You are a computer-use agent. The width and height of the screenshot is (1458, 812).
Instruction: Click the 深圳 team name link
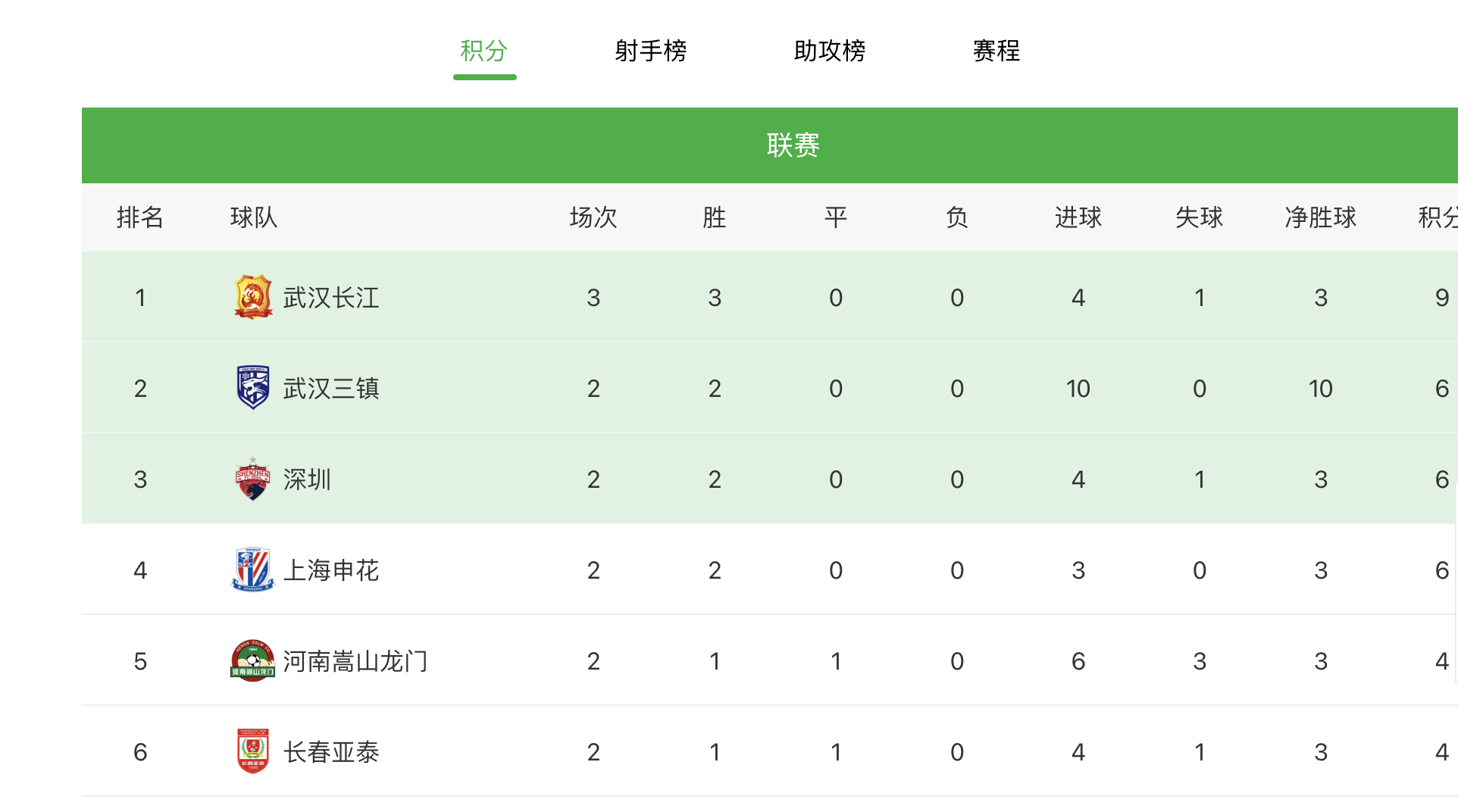[307, 479]
